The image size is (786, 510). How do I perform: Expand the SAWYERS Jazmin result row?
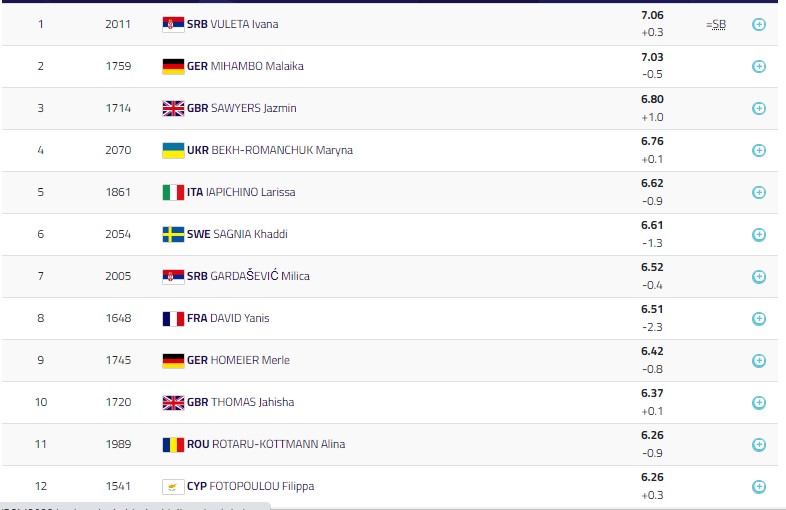(x=758, y=108)
